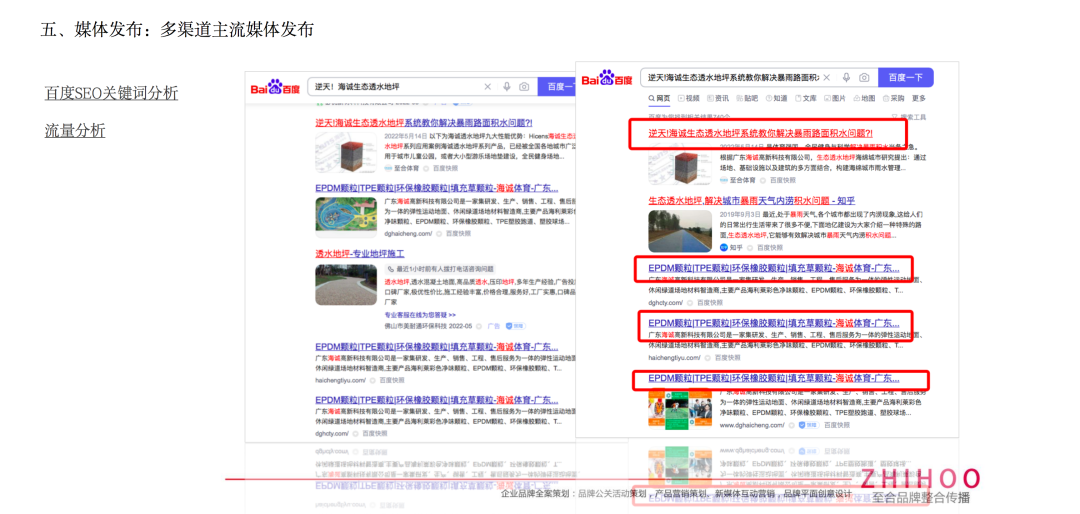1080x514 pixels.
Task: Click haichengtiyu.com/ URL in right window
Action: [x=674, y=358]
